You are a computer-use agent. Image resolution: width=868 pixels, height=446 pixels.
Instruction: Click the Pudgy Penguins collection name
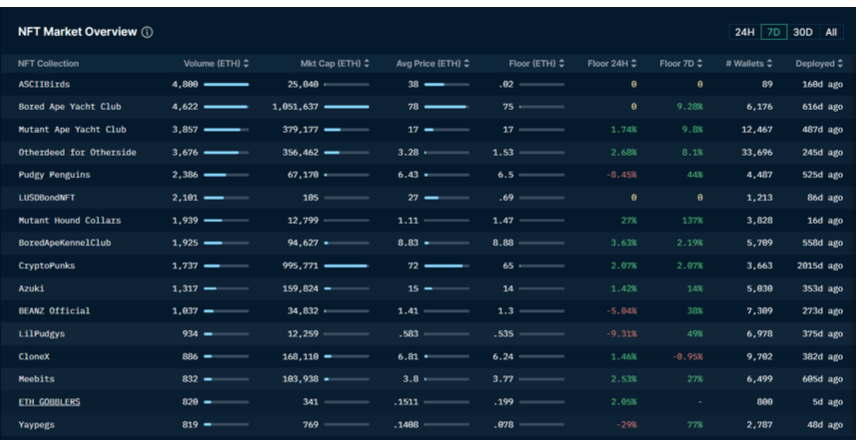click(55, 174)
